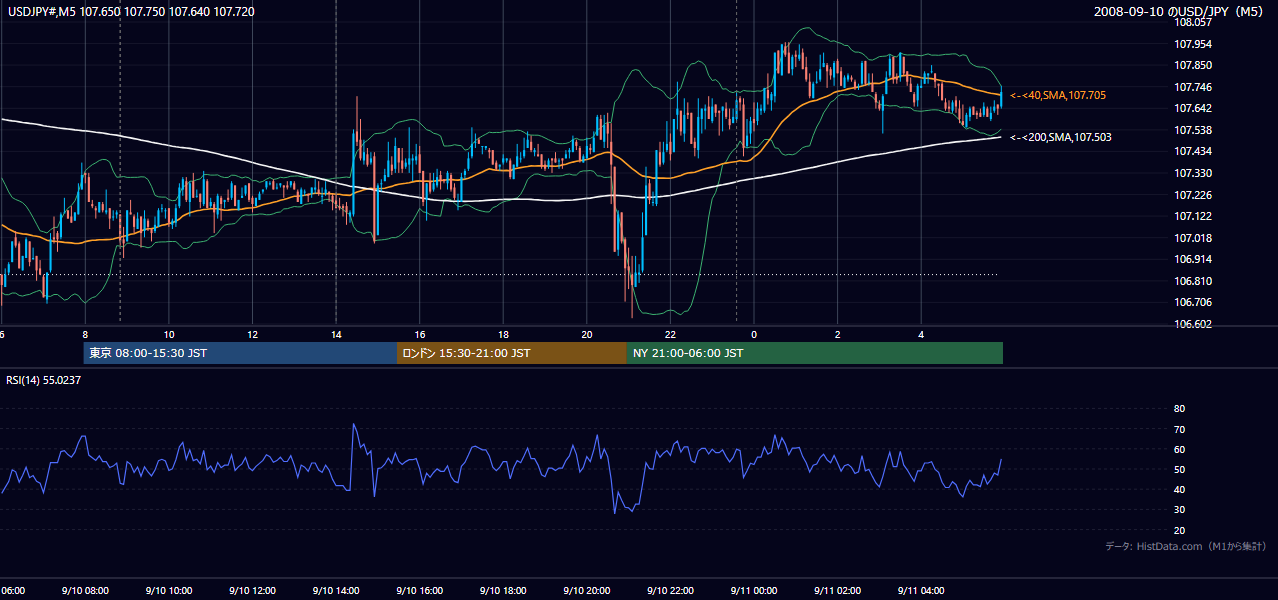
Task: Click the 9/10 16:00 time axis label
Action: coord(419,591)
